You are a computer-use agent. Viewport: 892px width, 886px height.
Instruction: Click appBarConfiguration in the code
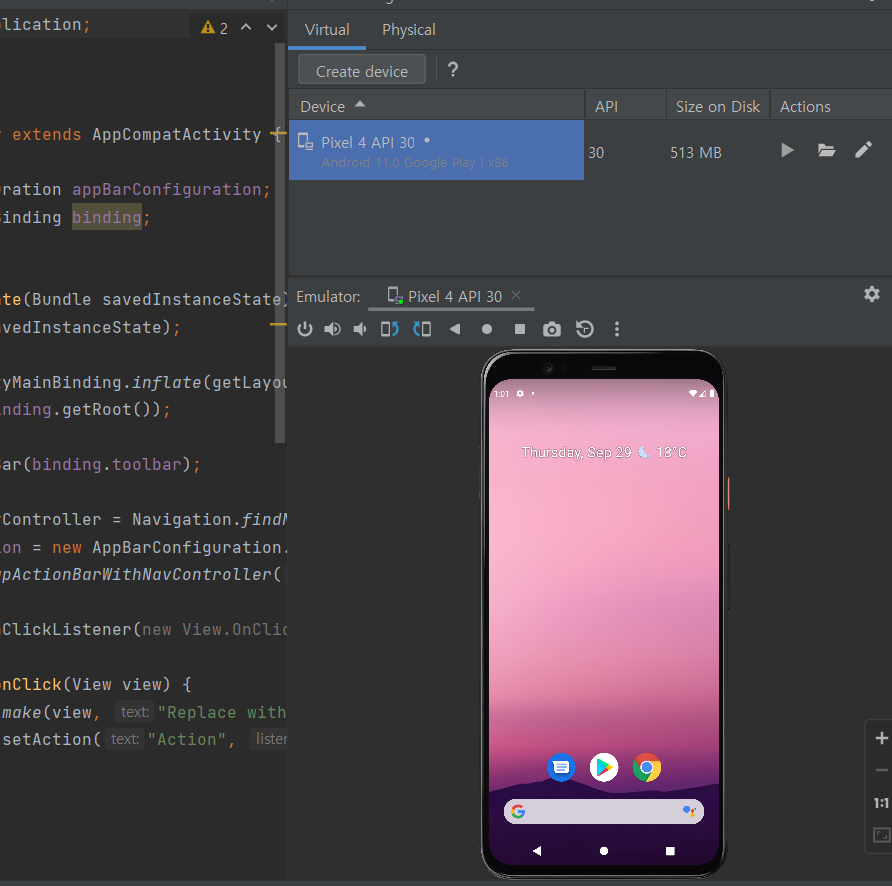point(167,189)
